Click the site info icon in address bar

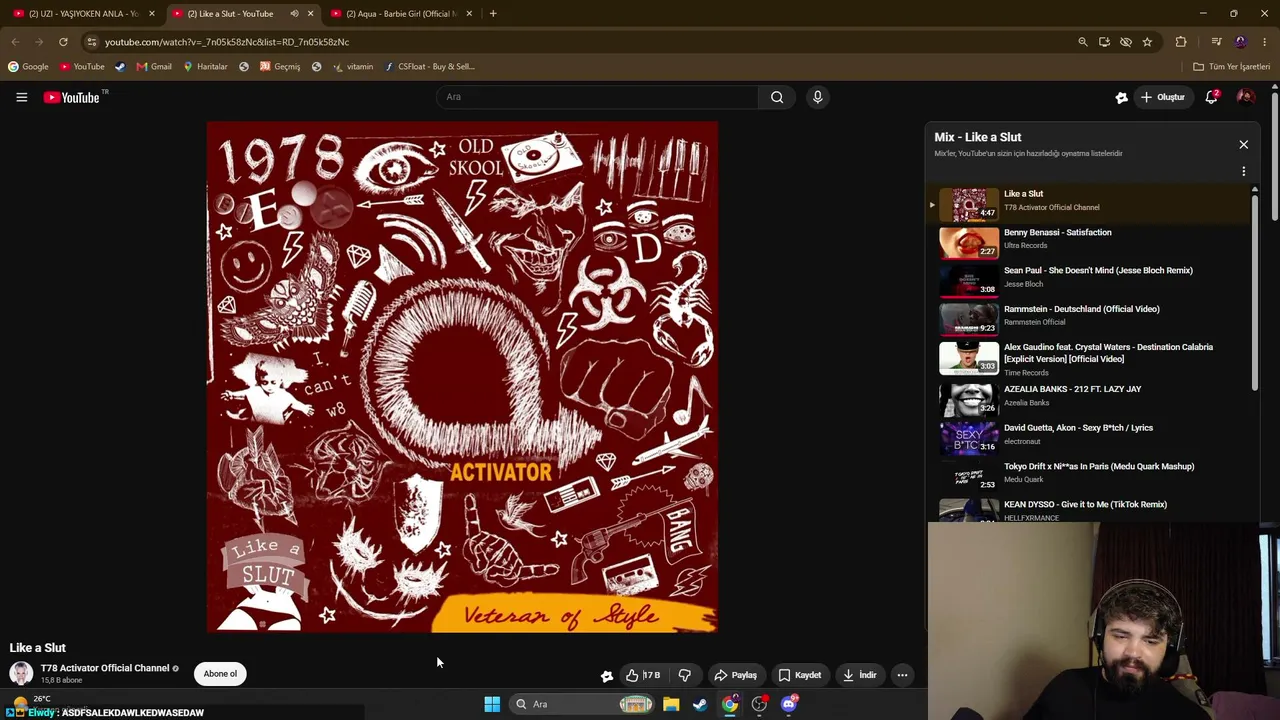91,42
